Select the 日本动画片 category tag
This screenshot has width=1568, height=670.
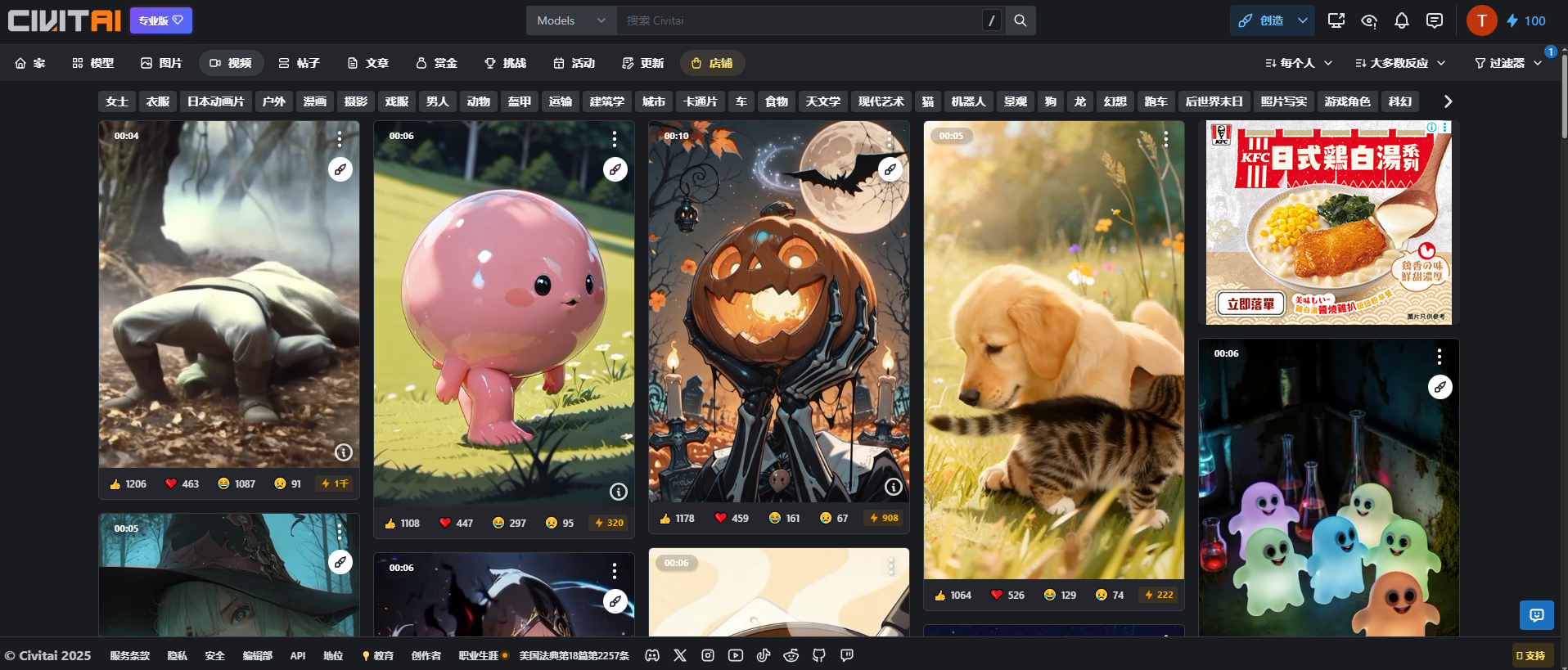pos(216,101)
